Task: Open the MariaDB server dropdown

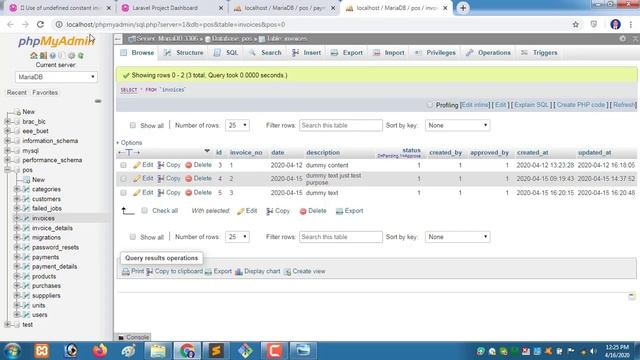Action: (56, 77)
